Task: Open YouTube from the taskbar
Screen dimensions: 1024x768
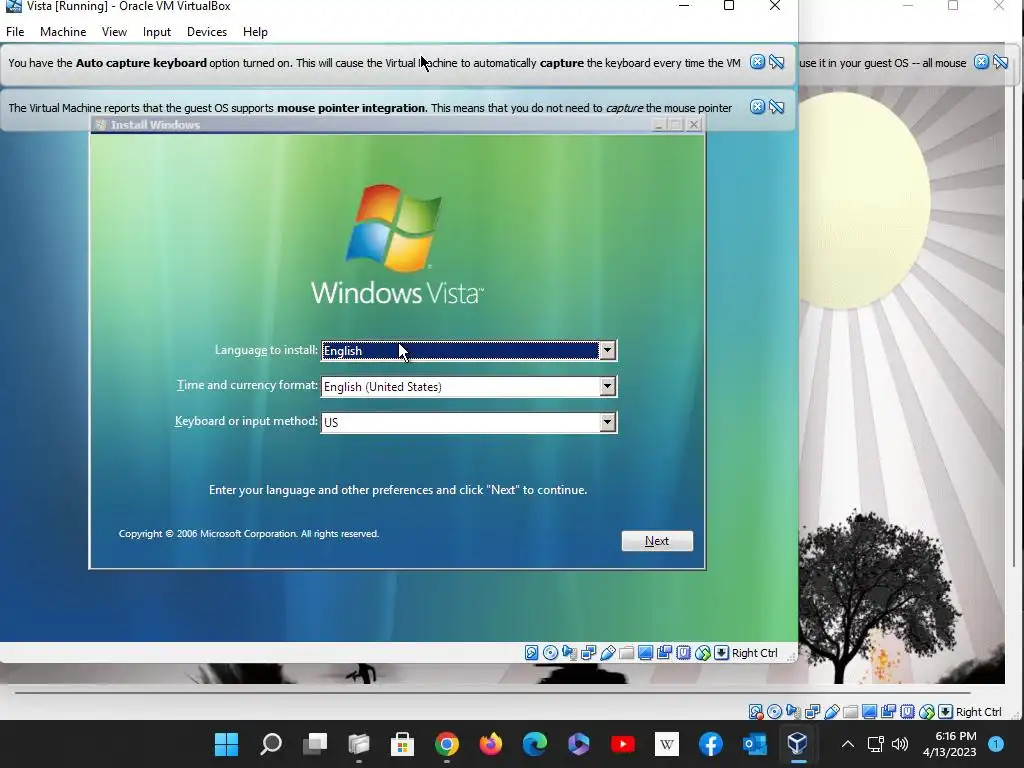Action: (x=622, y=744)
